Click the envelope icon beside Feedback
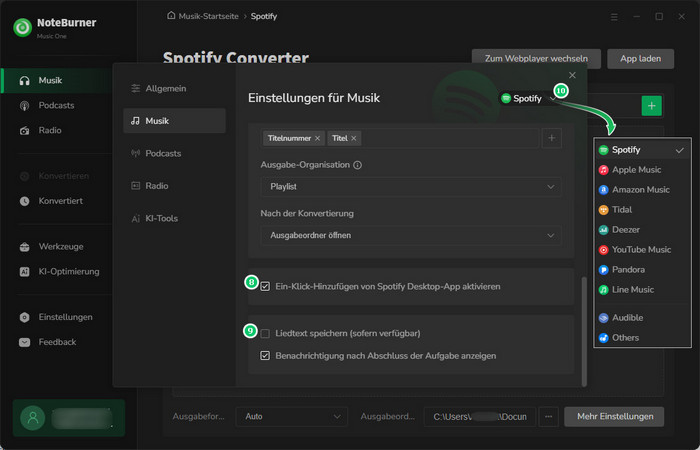Screen dimensions: 700x450 click(25, 342)
